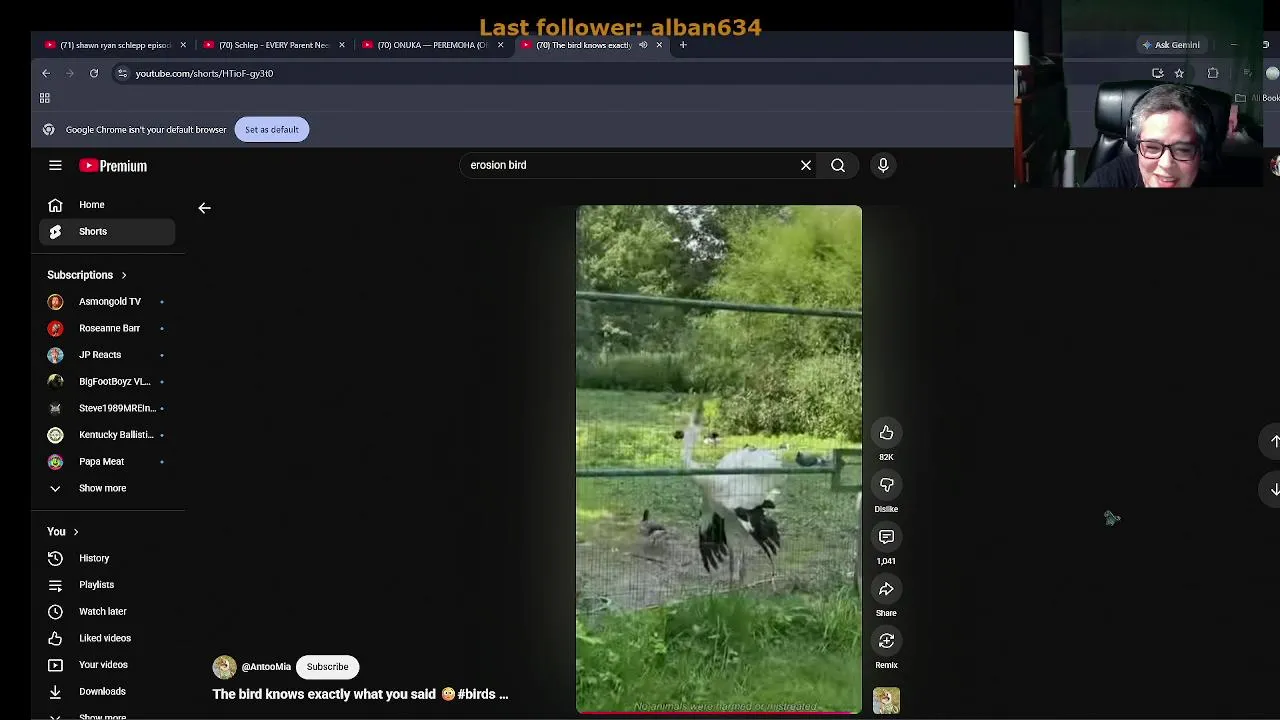
Task: Go to YouTube Premium home logo
Action: pos(113,166)
